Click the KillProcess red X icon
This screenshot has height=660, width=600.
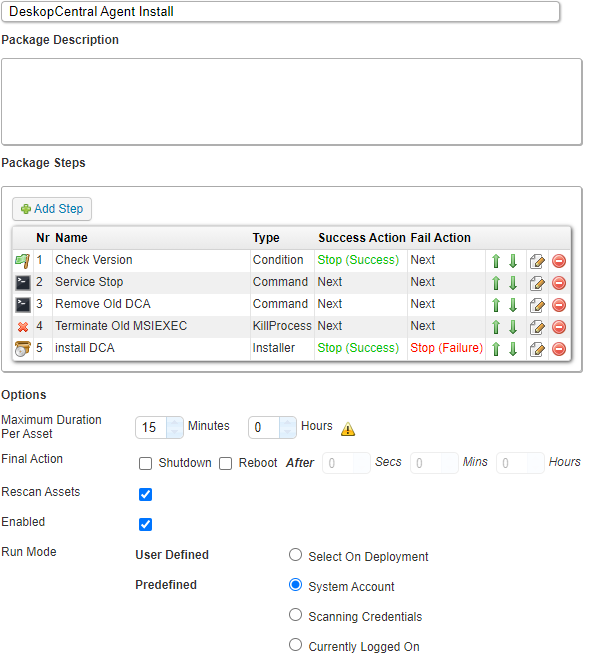[23, 327]
